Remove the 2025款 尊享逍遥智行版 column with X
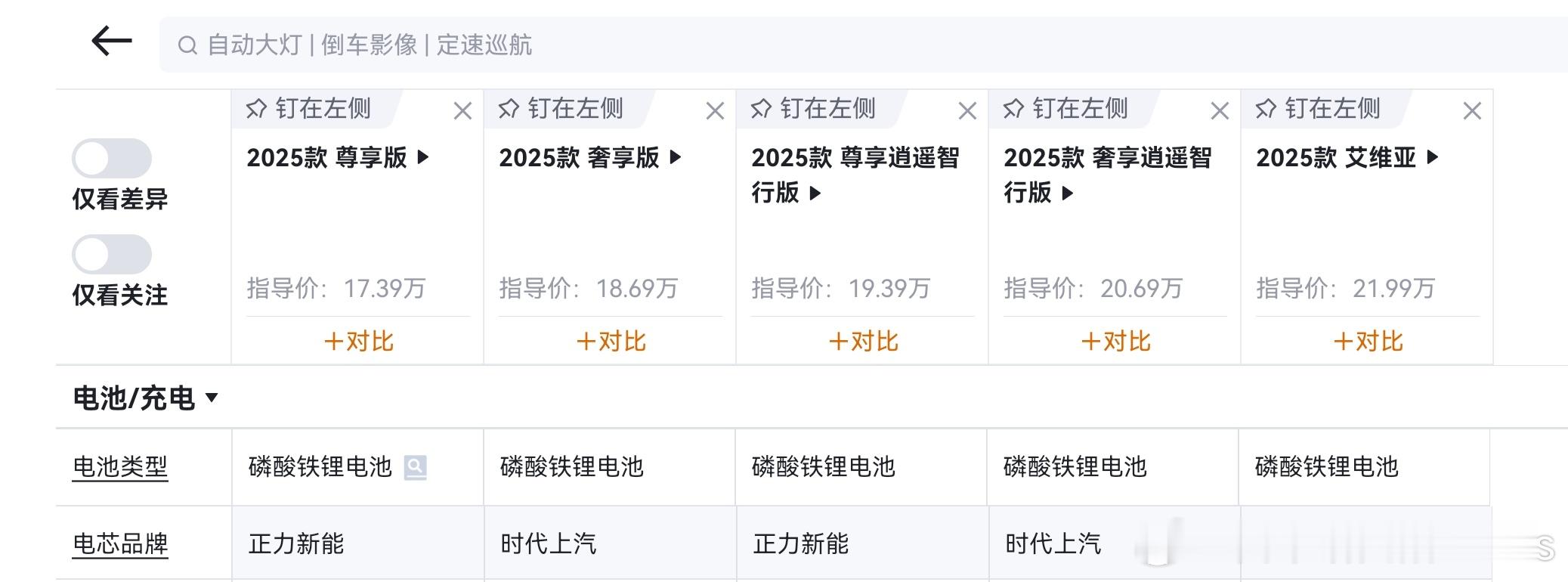Image resolution: width=1568 pixels, height=582 pixels. [967, 111]
